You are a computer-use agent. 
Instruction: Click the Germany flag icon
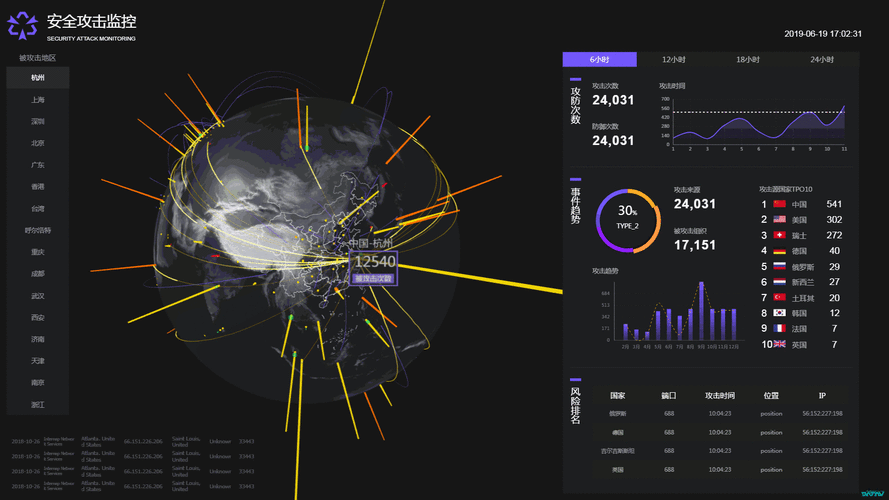pos(780,251)
